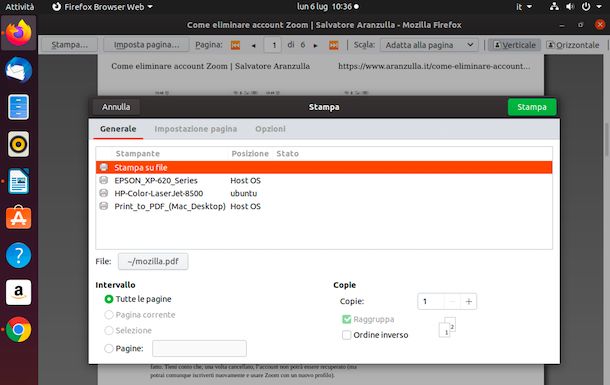
Task: Click printer icon beside Stampa su file
Action: pyautogui.click(x=103, y=167)
